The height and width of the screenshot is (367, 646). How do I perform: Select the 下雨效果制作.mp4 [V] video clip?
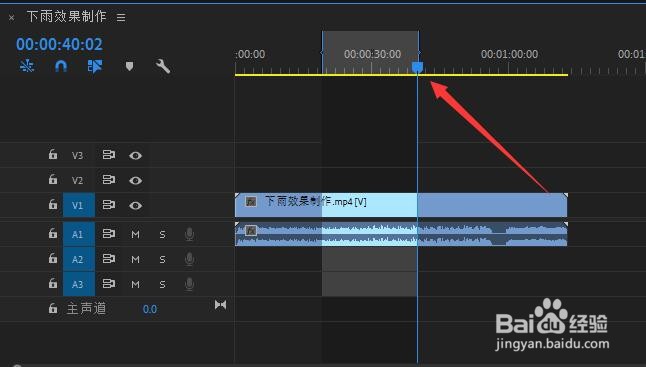pyautogui.click(x=401, y=205)
